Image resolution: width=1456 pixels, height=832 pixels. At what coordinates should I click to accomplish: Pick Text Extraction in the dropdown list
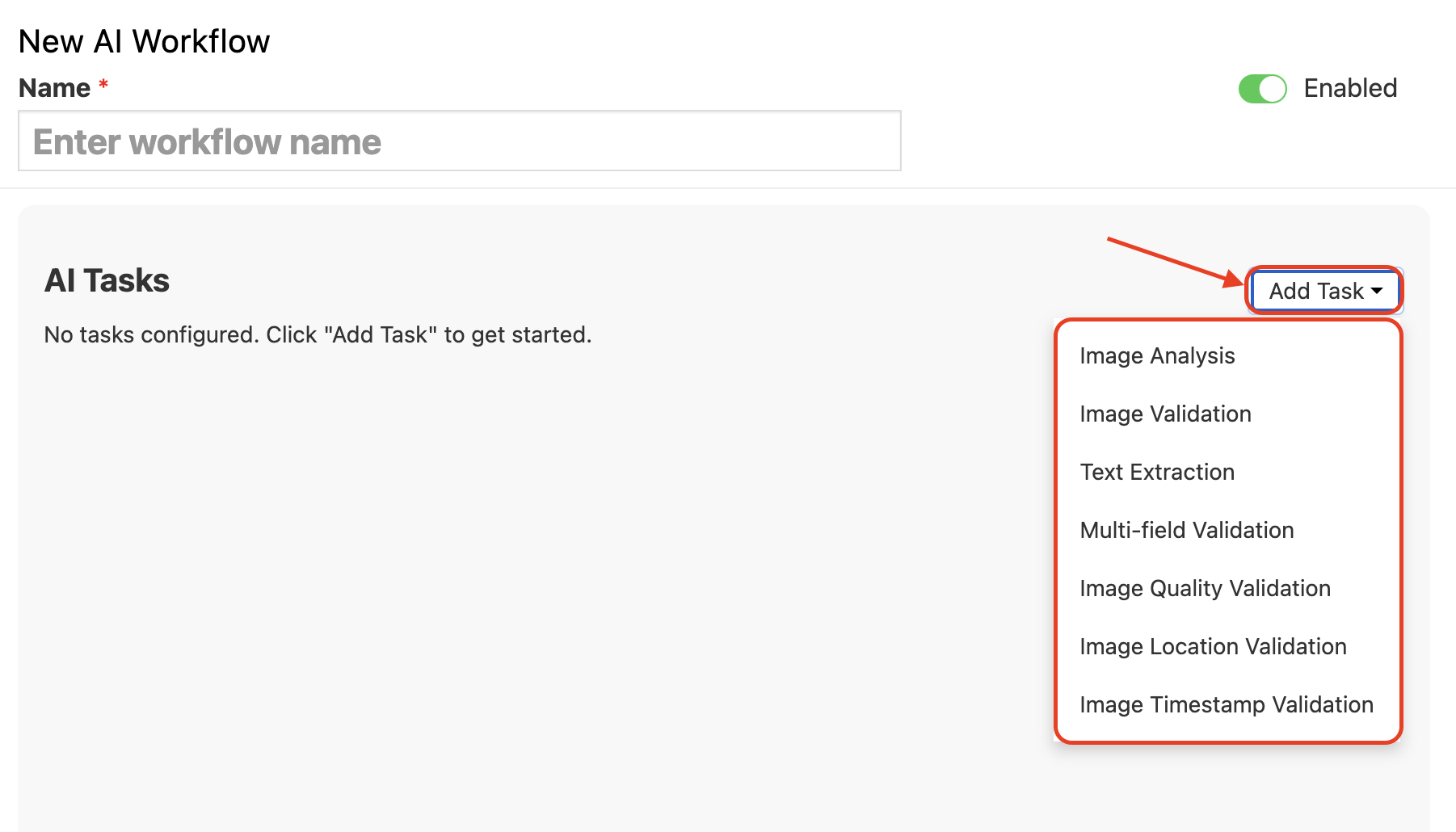point(1157,473)
